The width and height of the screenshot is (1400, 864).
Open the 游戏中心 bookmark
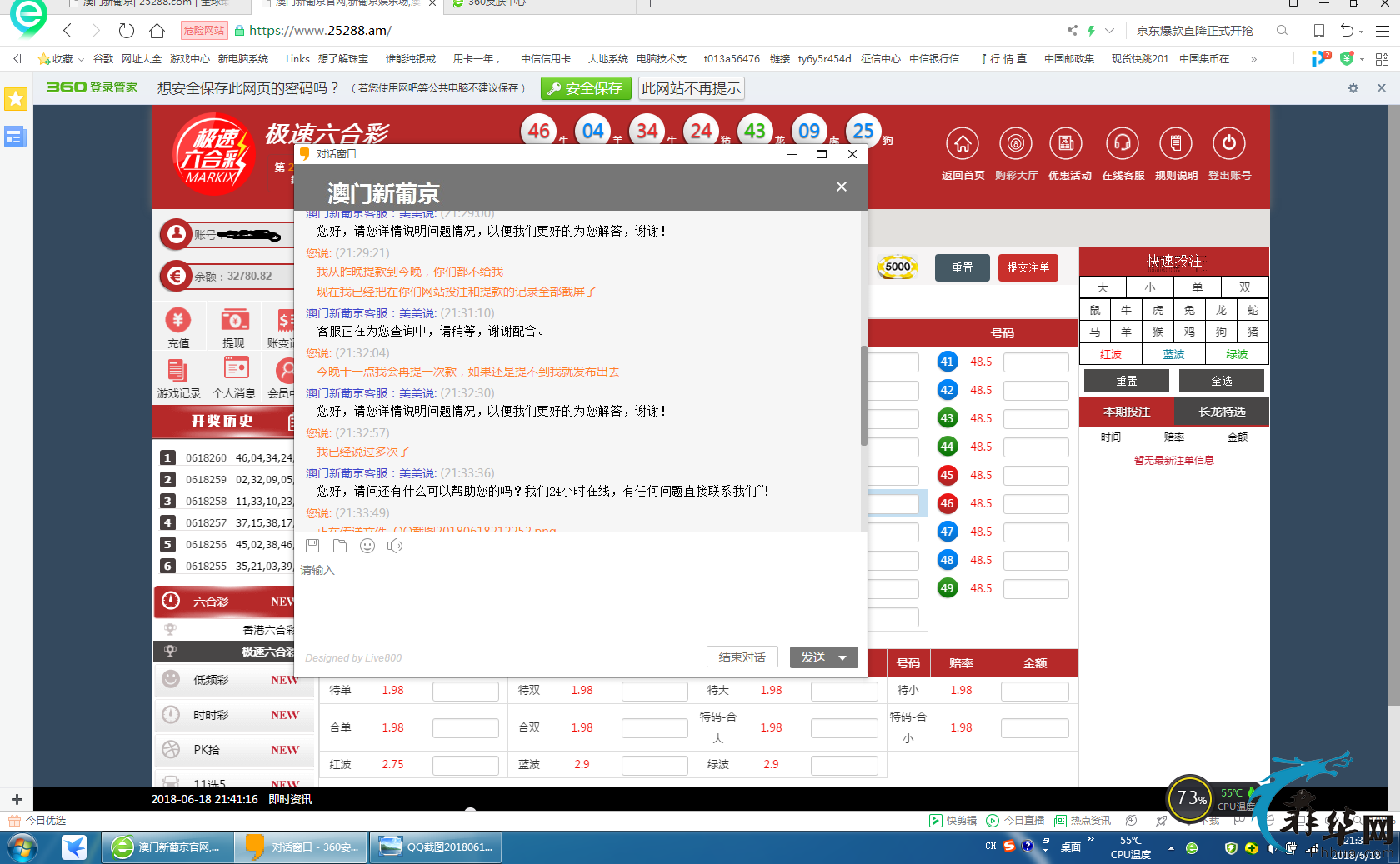tap(190, 59)
